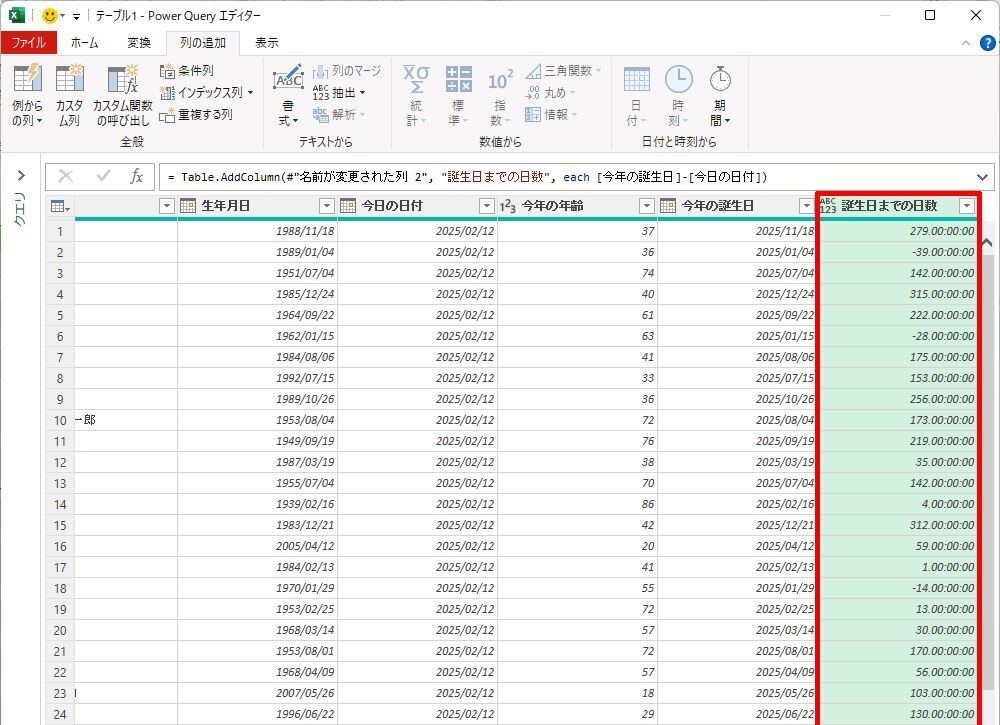This screenshot has width=1000, height=725.
Task: Switch to the 変換 (Transform) tab
Action: click(139, 43)
